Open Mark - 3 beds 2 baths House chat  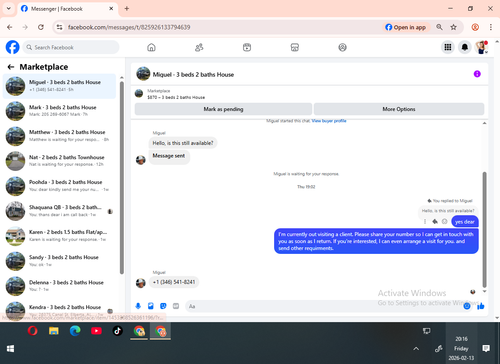coord(59,111)
